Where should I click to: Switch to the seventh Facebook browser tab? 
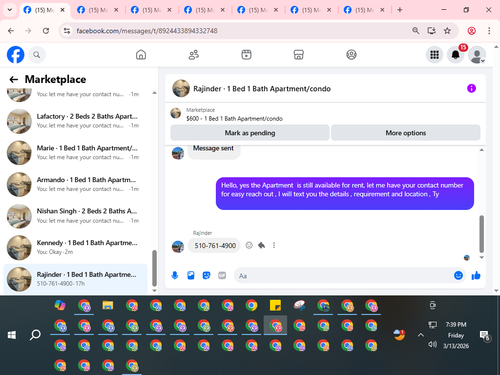364,10
